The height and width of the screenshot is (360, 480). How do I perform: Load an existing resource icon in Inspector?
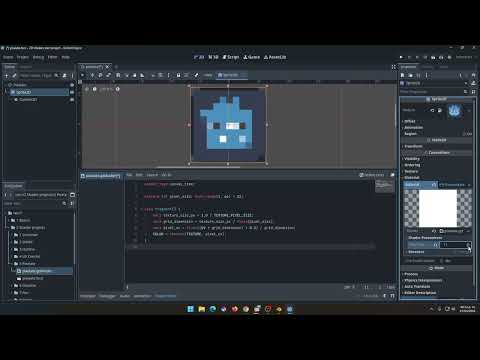tap(410, 75)
